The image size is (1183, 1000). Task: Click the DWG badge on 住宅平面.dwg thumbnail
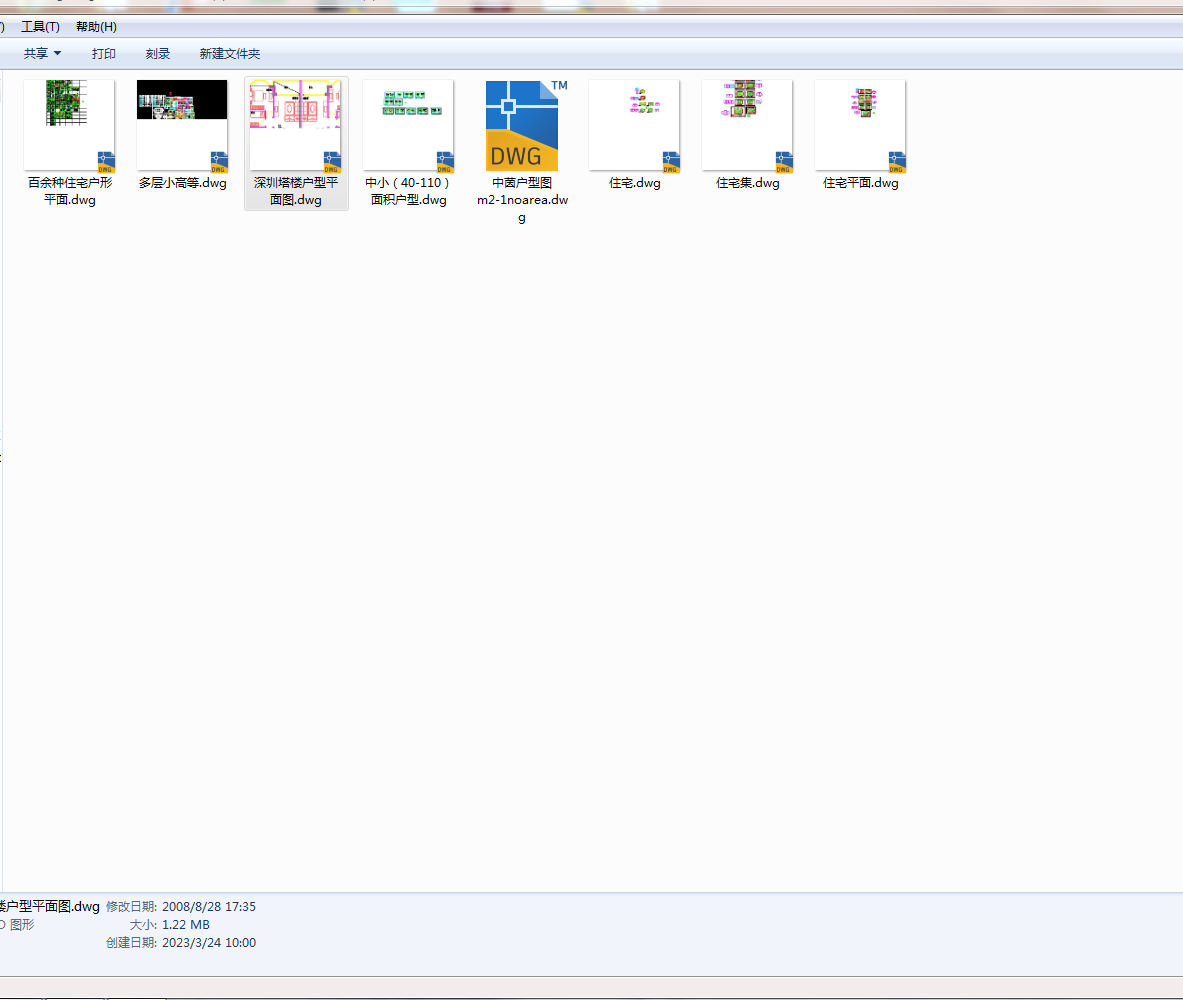point(897,162)
